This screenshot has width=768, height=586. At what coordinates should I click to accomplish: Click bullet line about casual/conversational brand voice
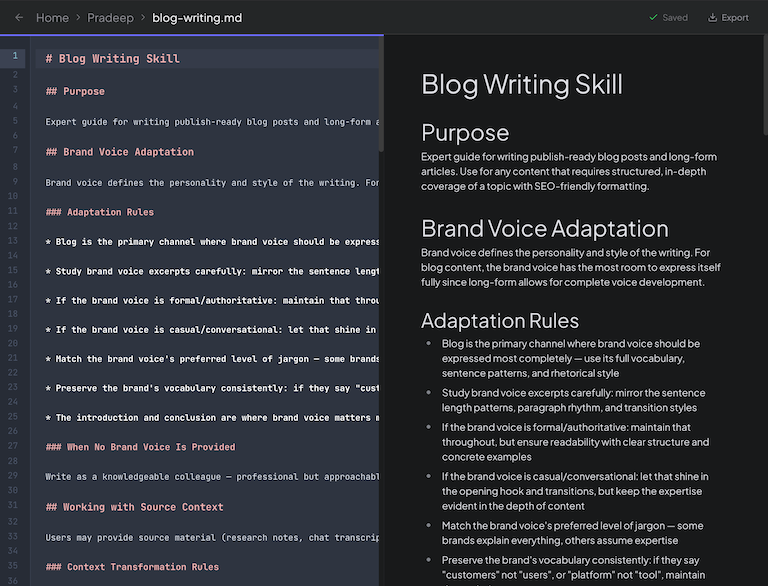[212, 330]
